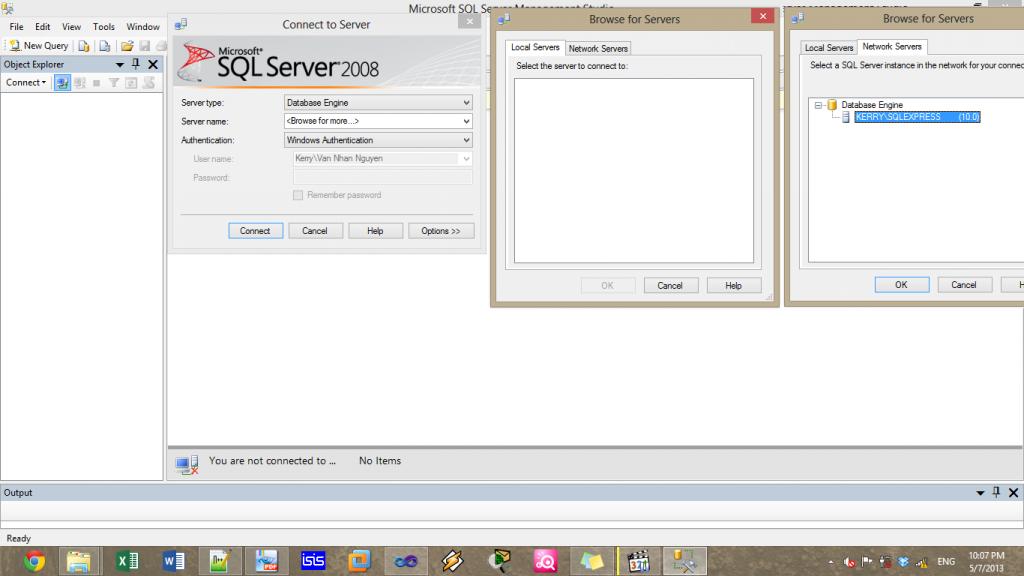The width and height of the screenshot is (1024, 576).
Task: Open the Edit menu
Action: (42, 27)
